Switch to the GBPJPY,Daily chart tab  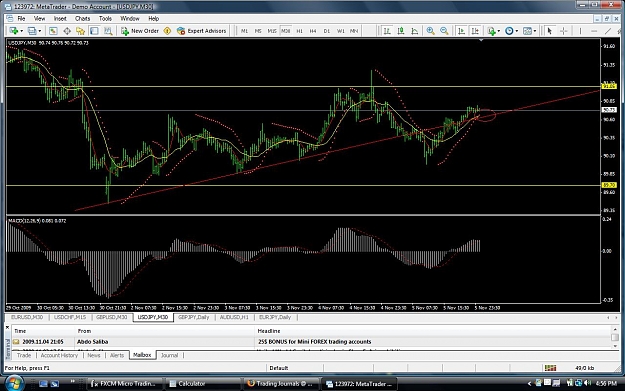[194, 317]
